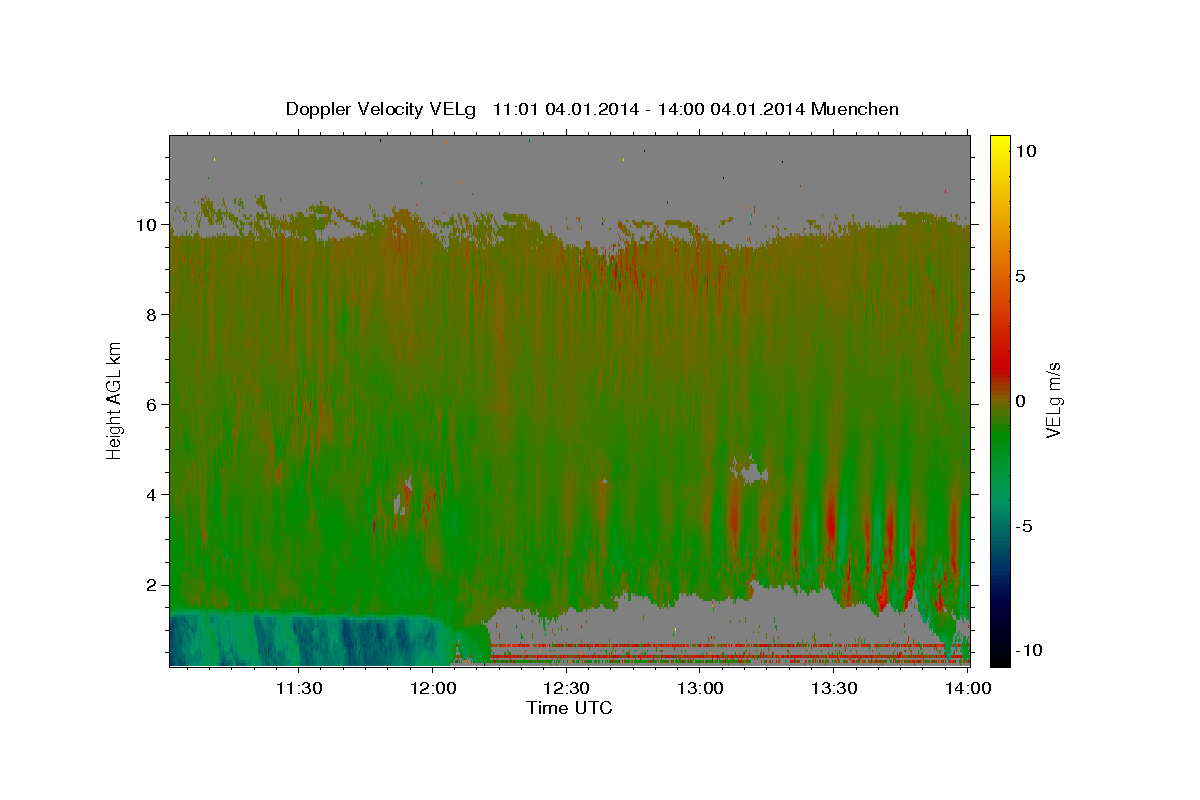The image size is (1200, 800).
Task: Click the colorbar tick label 0
Action: click(1019, 401)
